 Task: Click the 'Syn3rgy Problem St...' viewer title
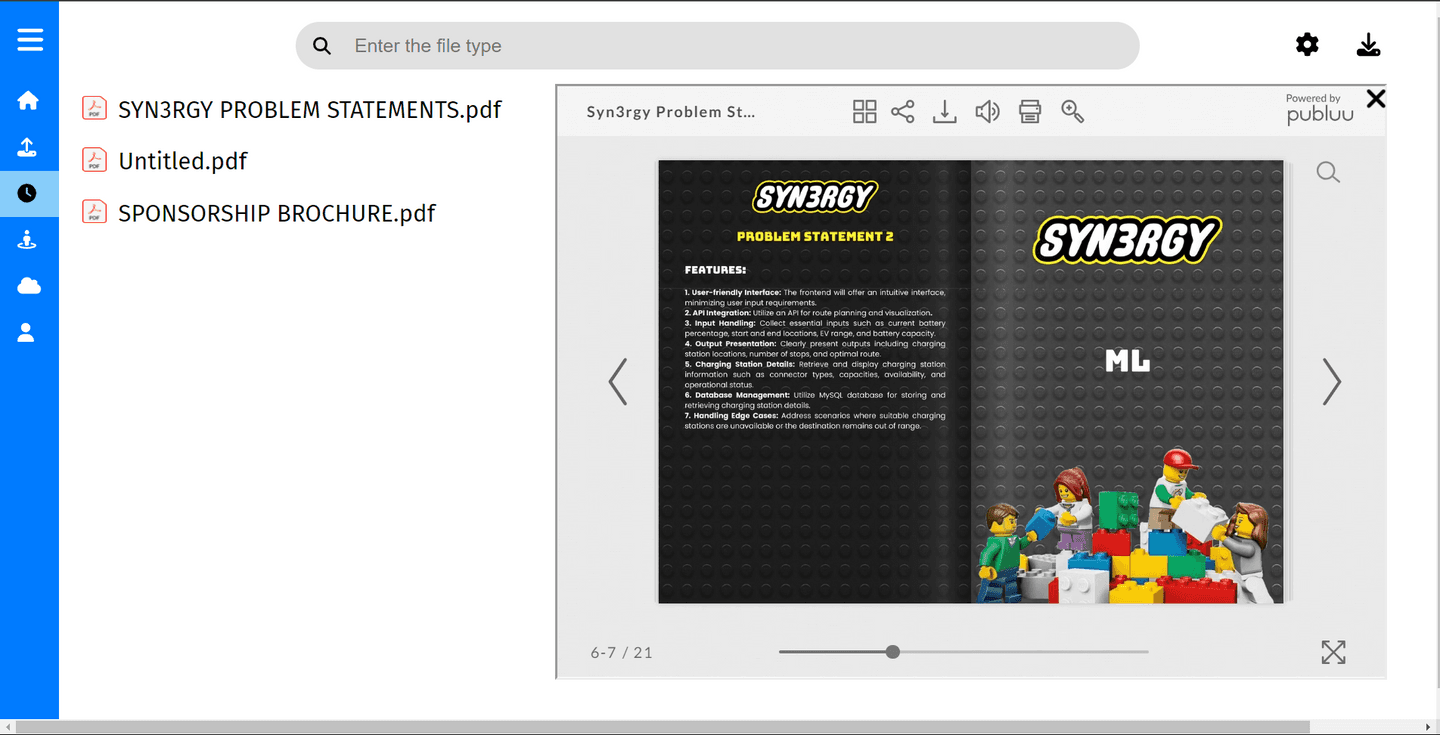pyautogui.click(x=671, y=112)
